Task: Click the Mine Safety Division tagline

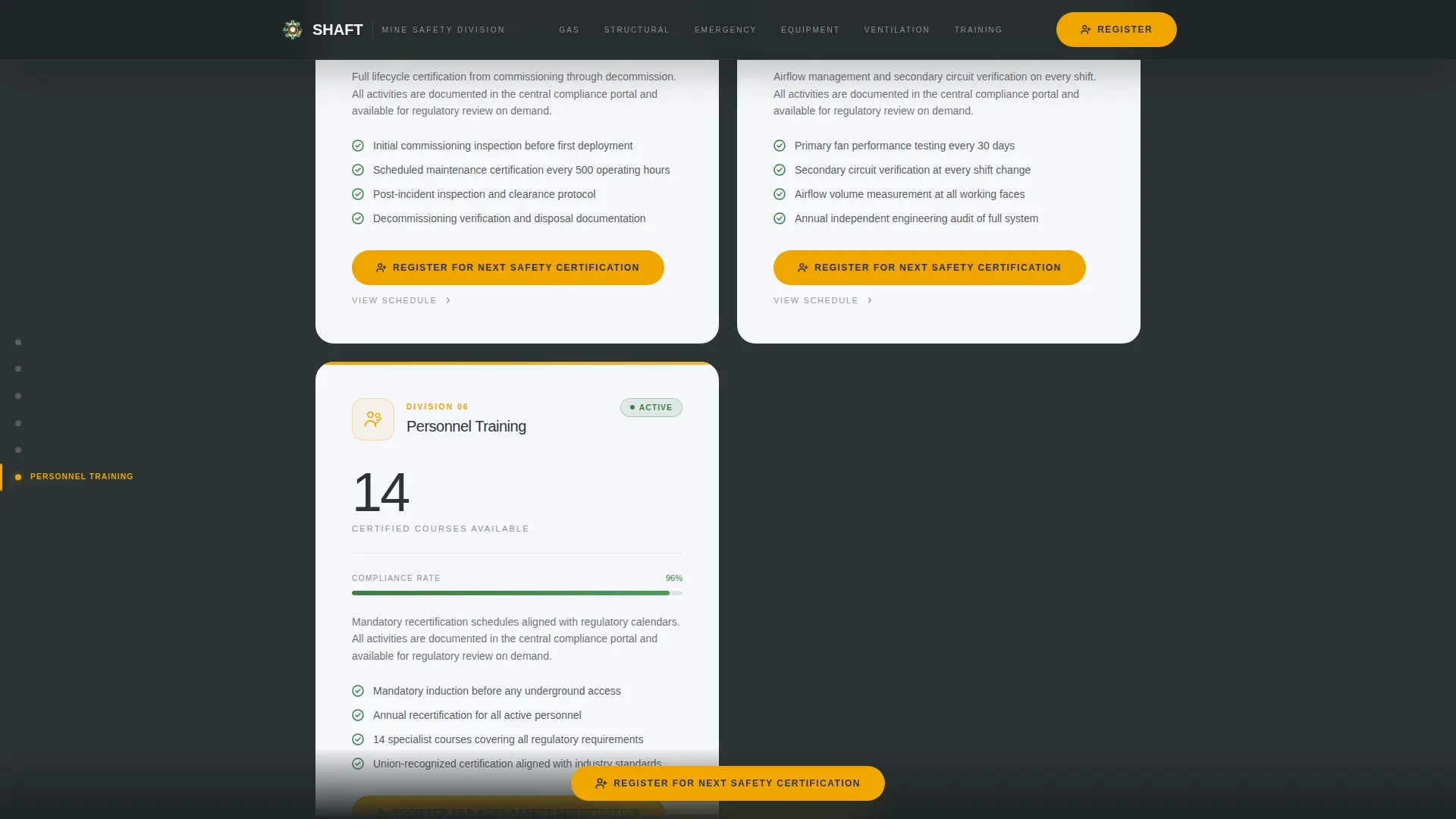Action: (444, 30)
